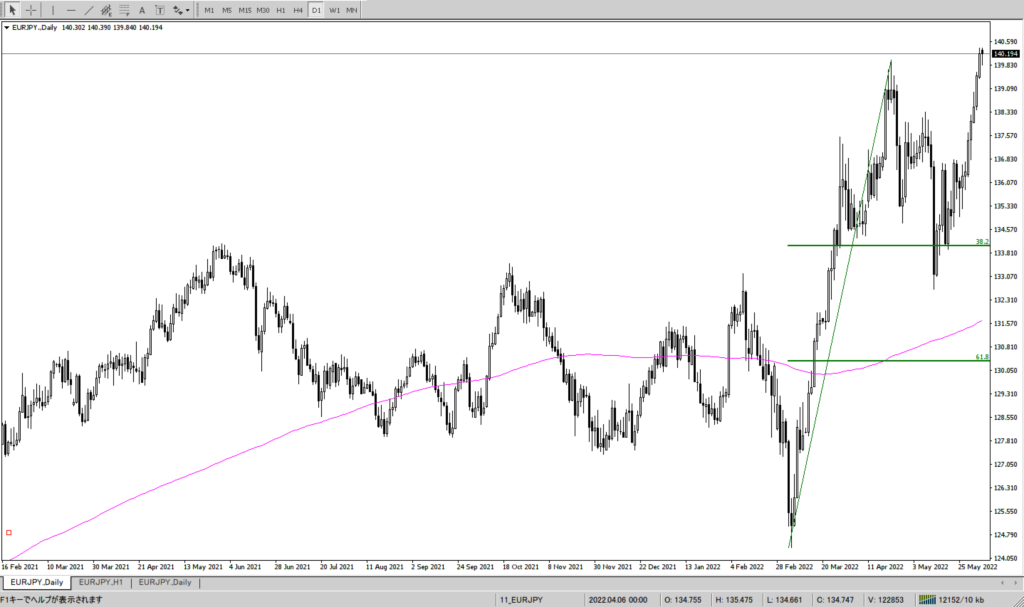Select the equidistant channel tool
The height and width of the screenshot is (607, 1024).
[106, 10]
